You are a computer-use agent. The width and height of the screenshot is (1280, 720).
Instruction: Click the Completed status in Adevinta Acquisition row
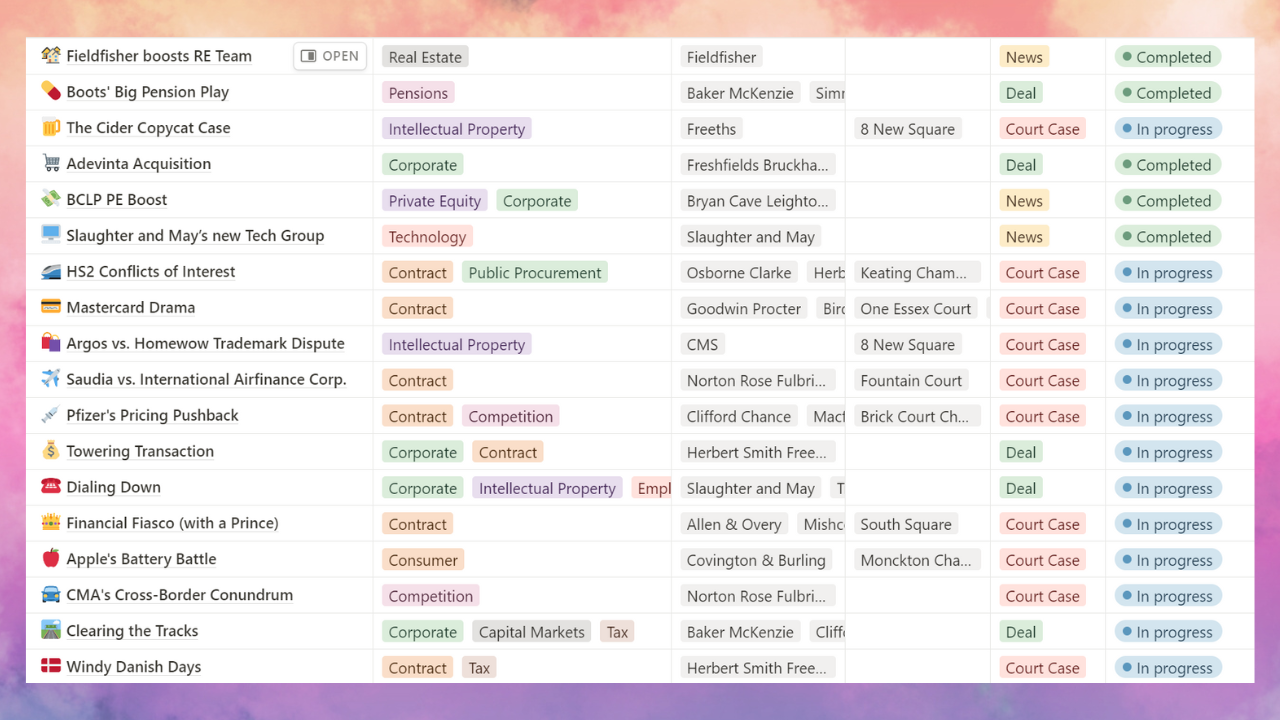tap(1168, 165)
